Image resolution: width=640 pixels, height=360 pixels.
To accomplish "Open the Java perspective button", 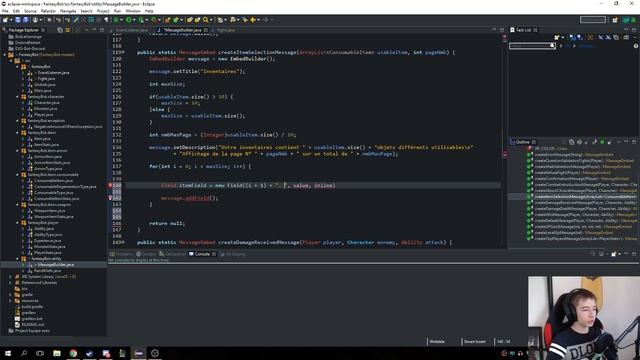I will pyautogui.click(x=626, y=20).
